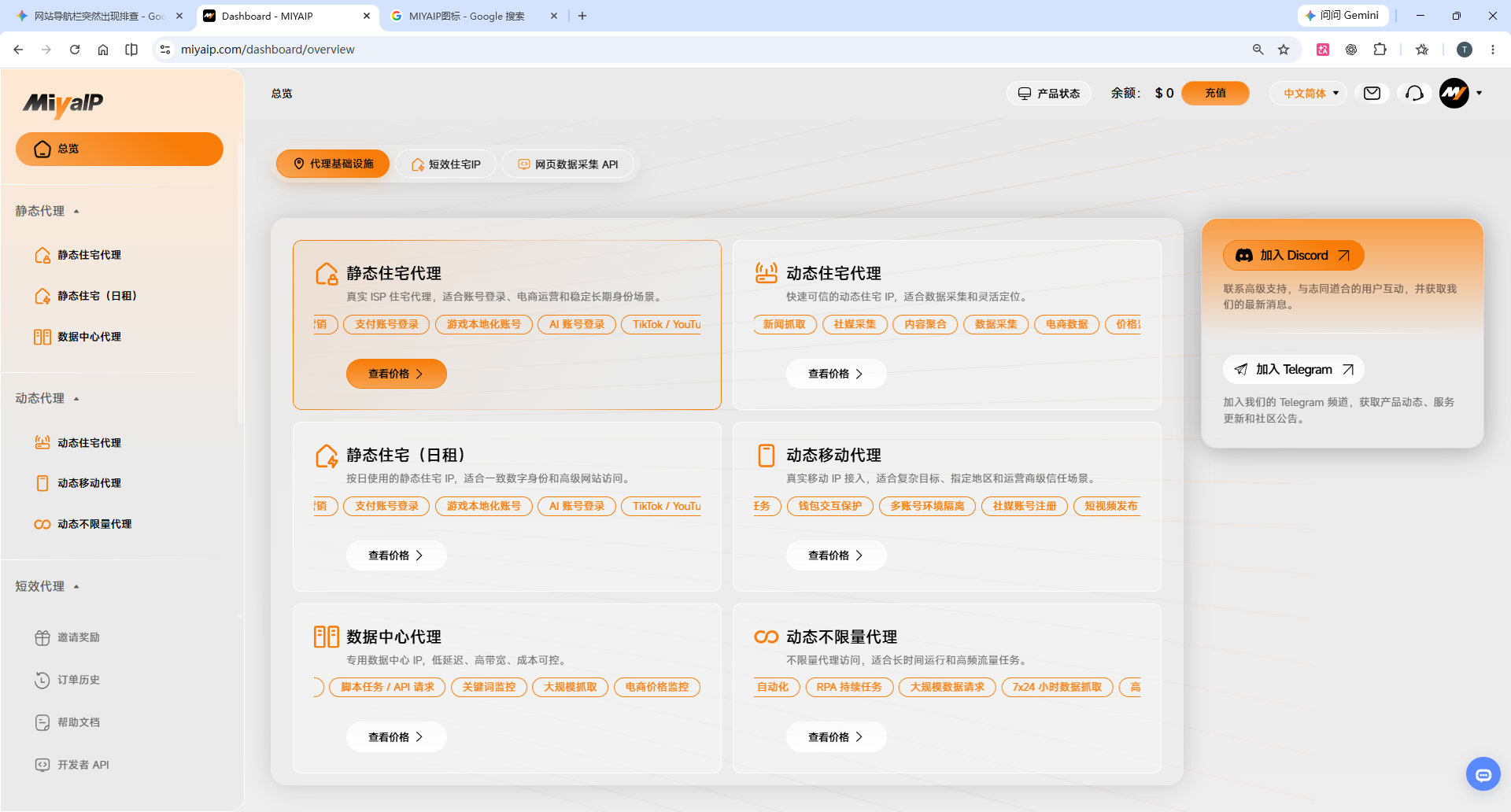
Task: Click the site information icon in address bar
Action: pyautogui.click(x=165, y=50)
